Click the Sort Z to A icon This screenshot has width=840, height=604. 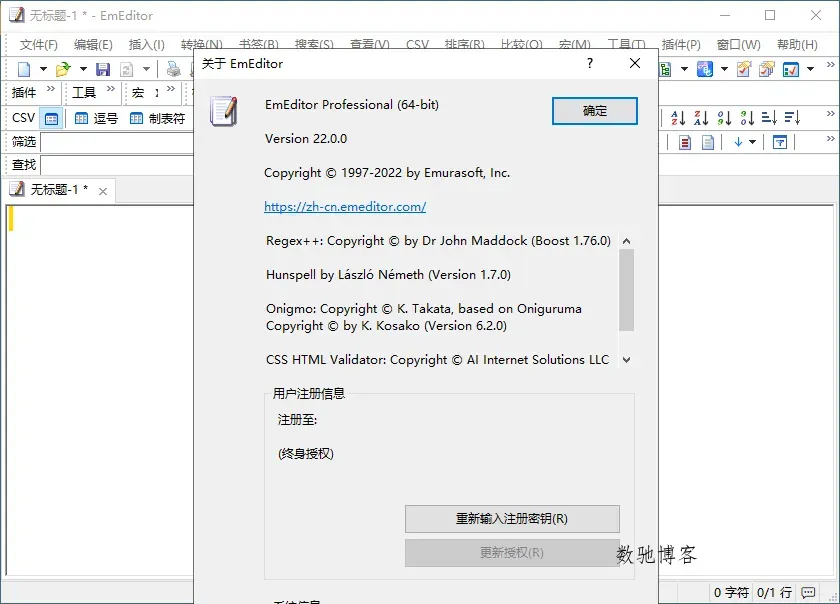[x=701, y=117]
